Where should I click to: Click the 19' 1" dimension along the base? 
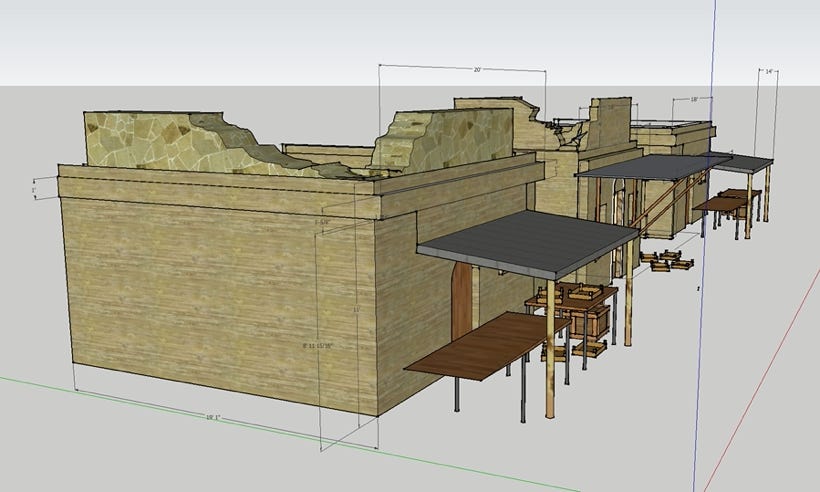coord(212,416)
